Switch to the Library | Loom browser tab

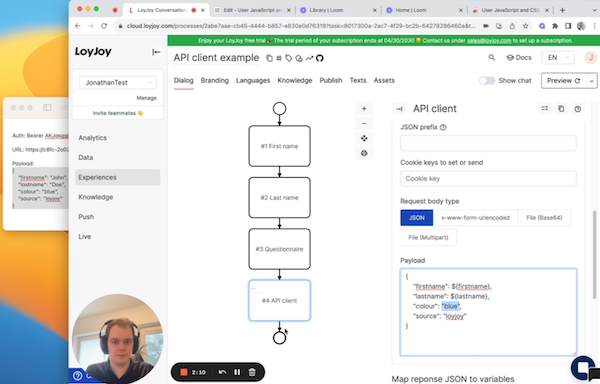337,10
